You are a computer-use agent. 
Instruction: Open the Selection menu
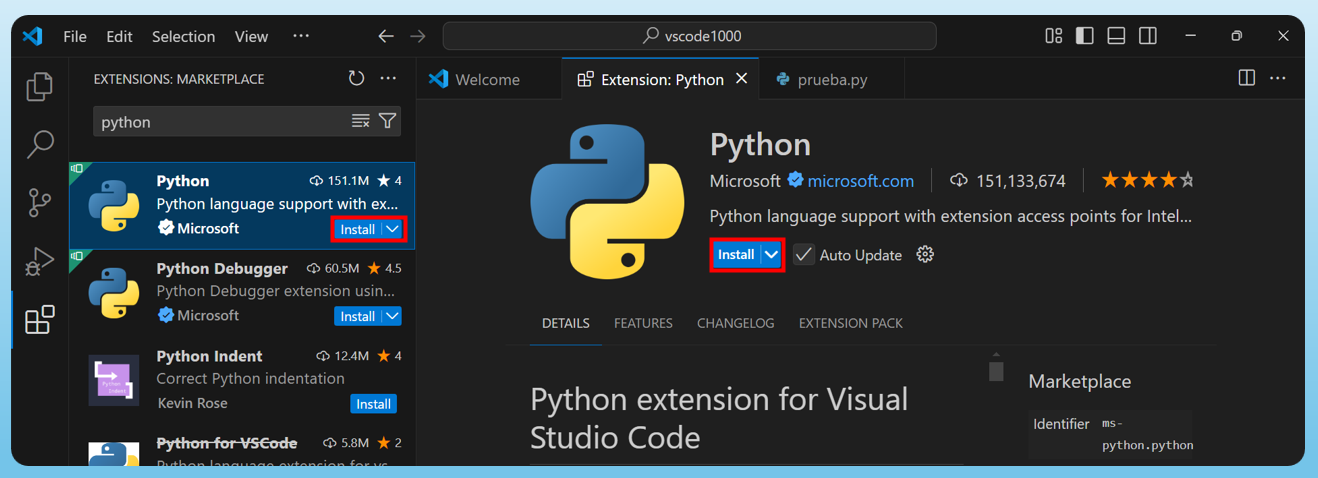pos(183,36)
